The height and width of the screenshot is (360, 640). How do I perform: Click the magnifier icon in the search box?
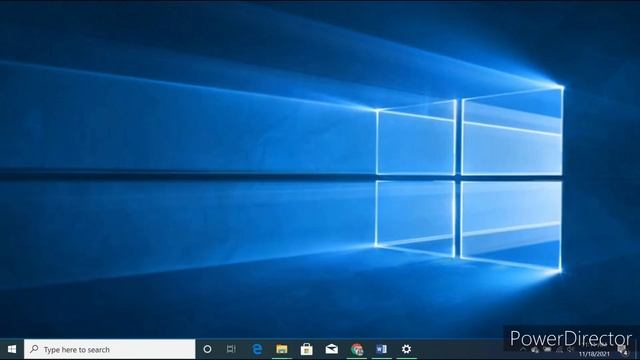(x=34, y=349)
